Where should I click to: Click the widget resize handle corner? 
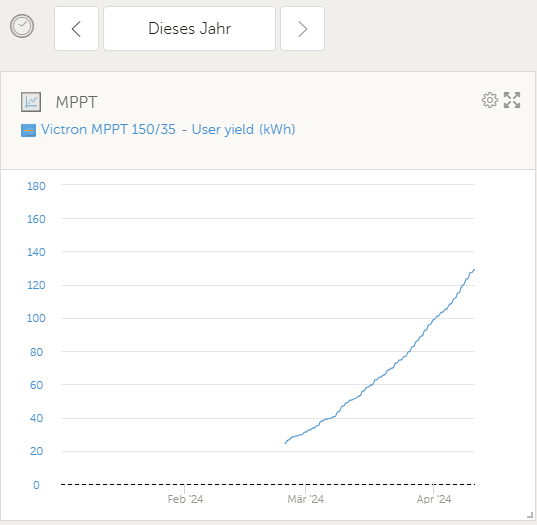530,515
